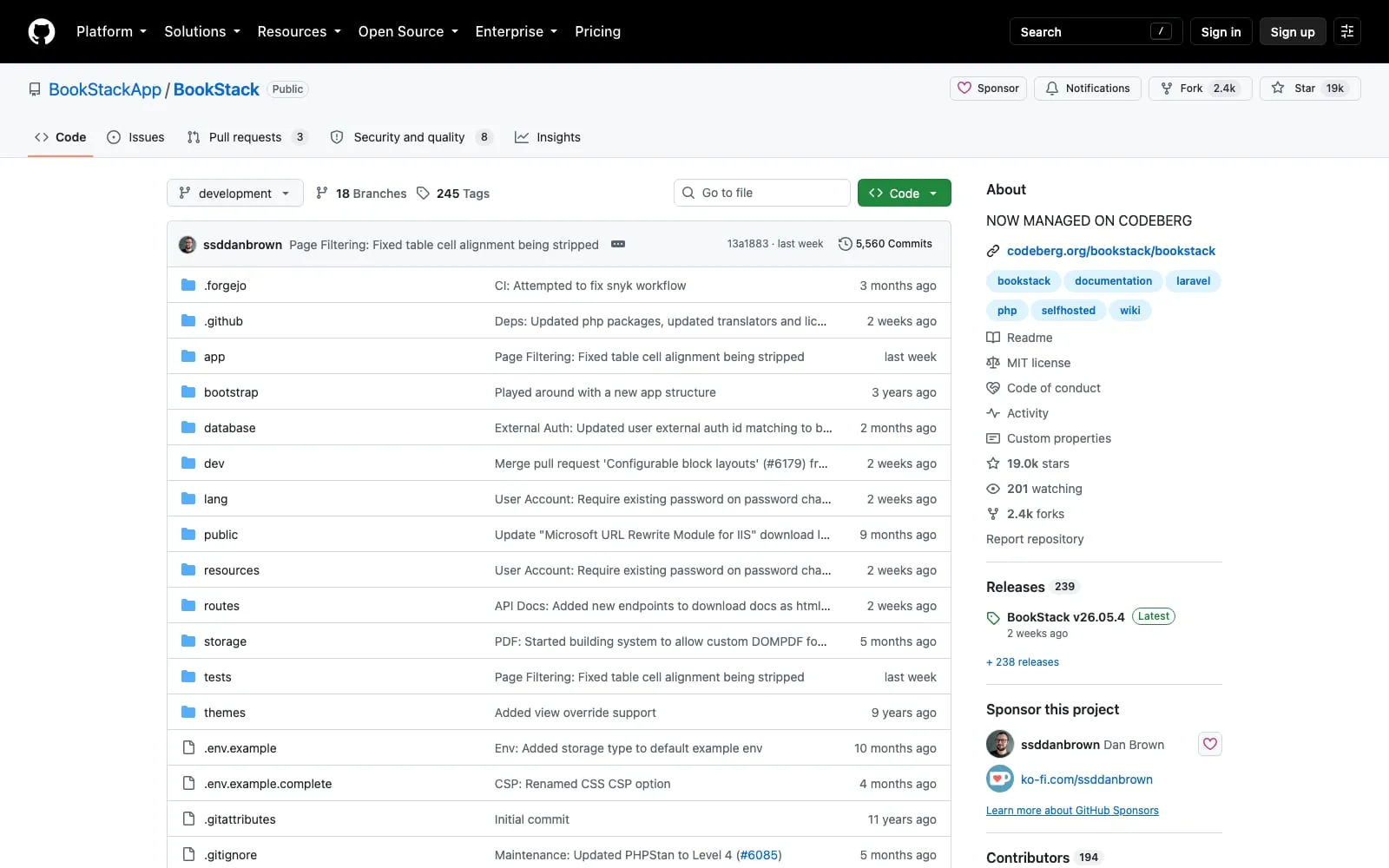Click the eye icon next to 201 watching
1389x868 pixels.
[993, 489]
